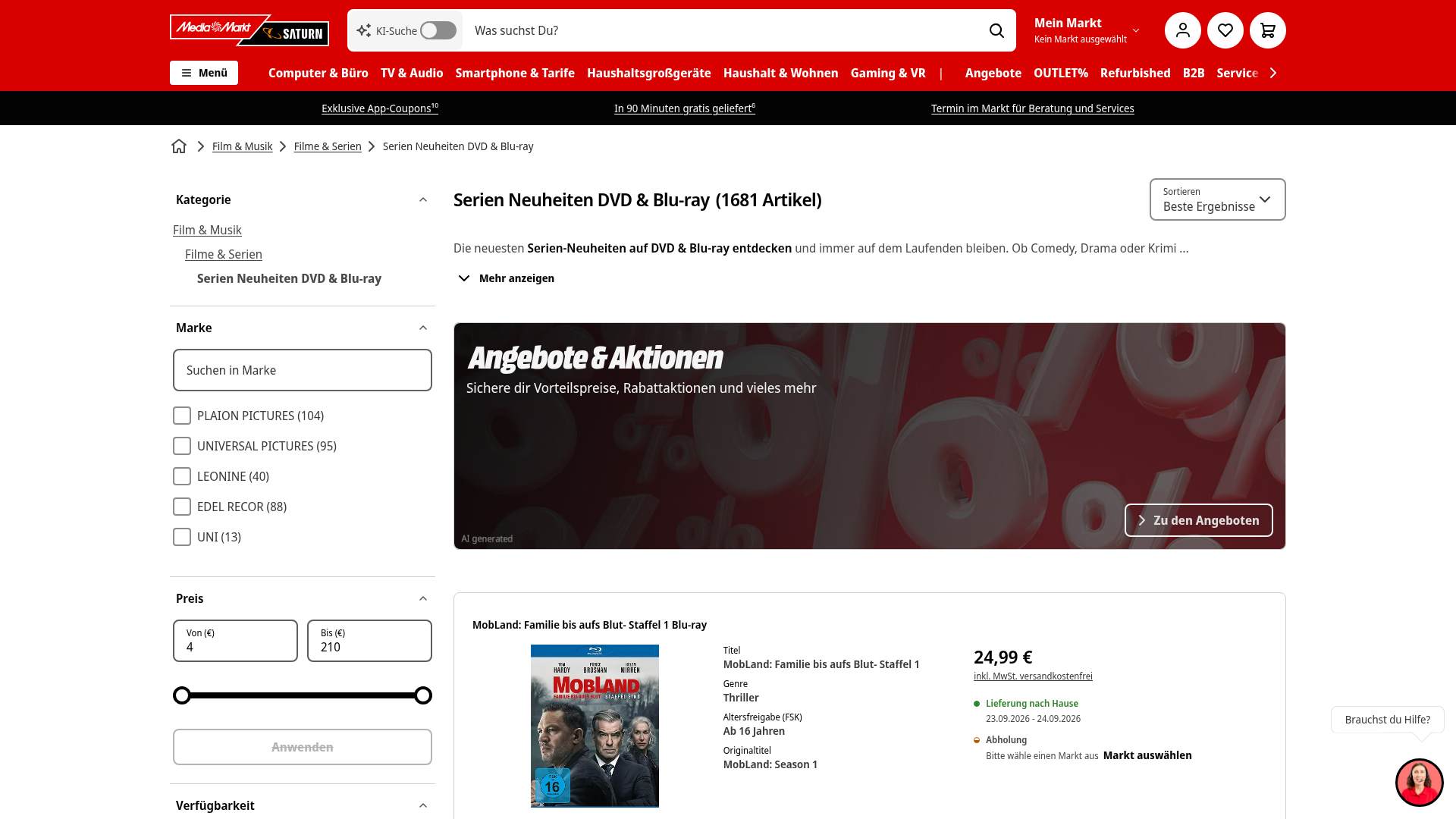
Task: Click inkl. MwSt. versandkostenfrei link
Action: [x=1033, y=676]
